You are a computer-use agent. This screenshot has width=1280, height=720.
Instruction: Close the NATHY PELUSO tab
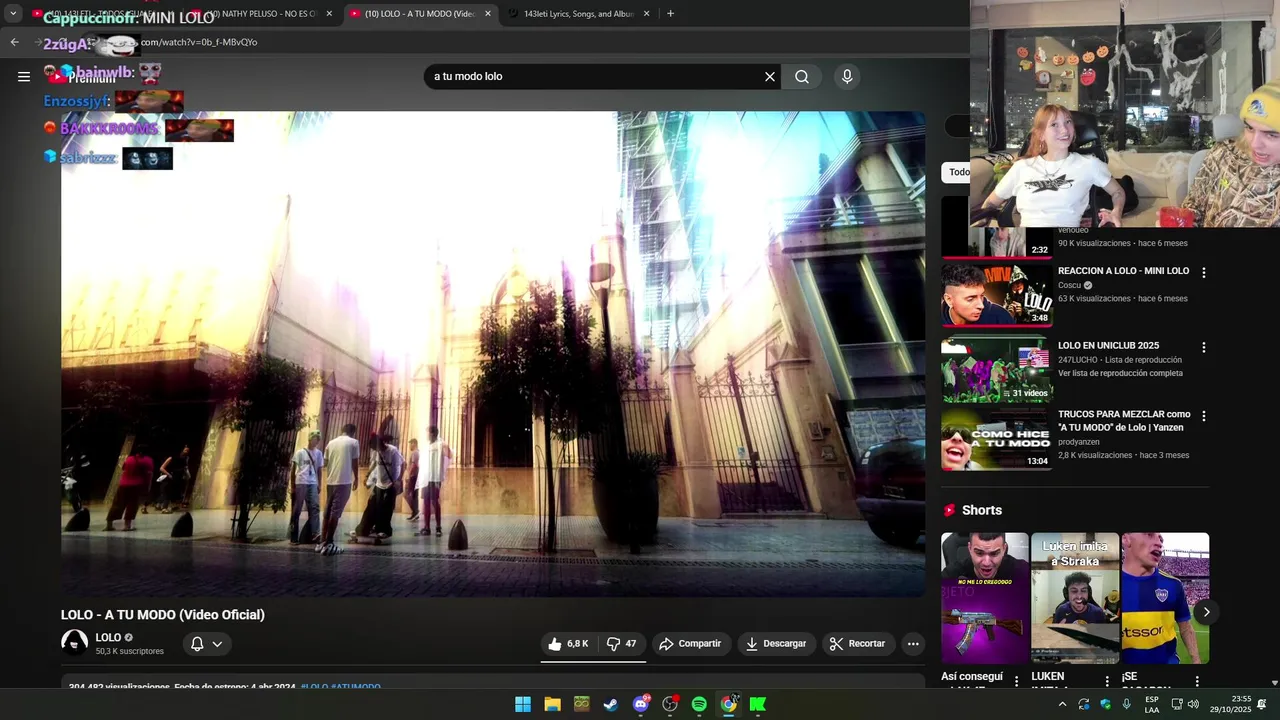[x=329, y=14]
